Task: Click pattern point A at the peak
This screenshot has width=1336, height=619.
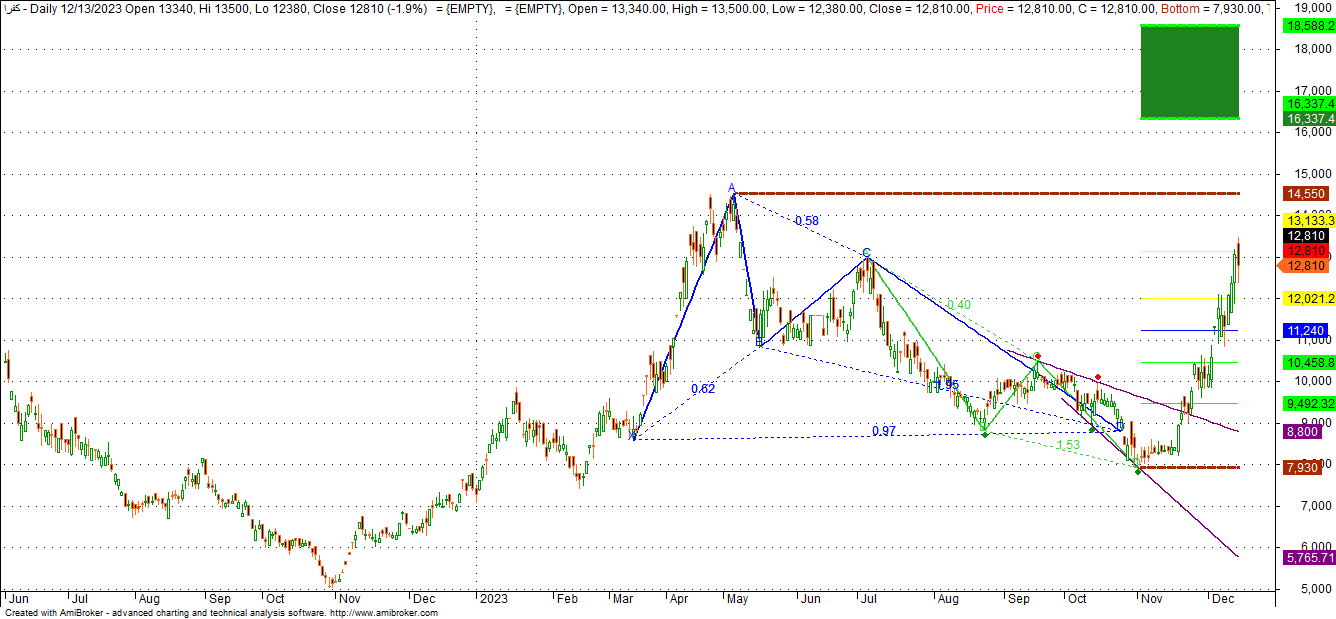Action: coord(732,188)
